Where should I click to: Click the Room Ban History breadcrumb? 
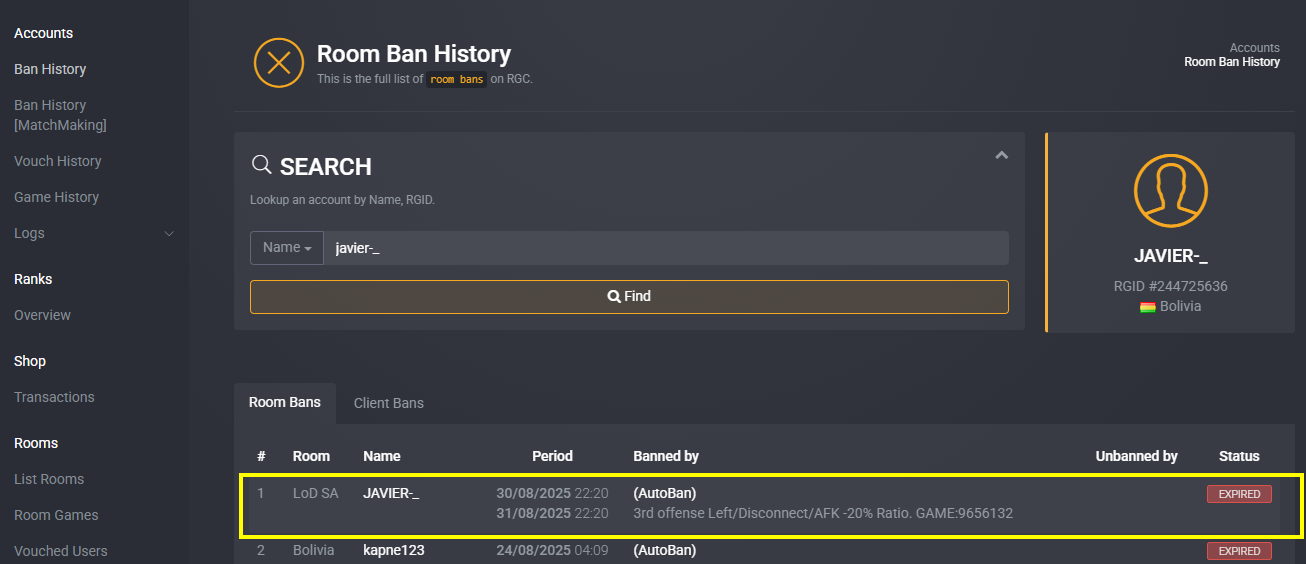click(x=1232, y=62)
